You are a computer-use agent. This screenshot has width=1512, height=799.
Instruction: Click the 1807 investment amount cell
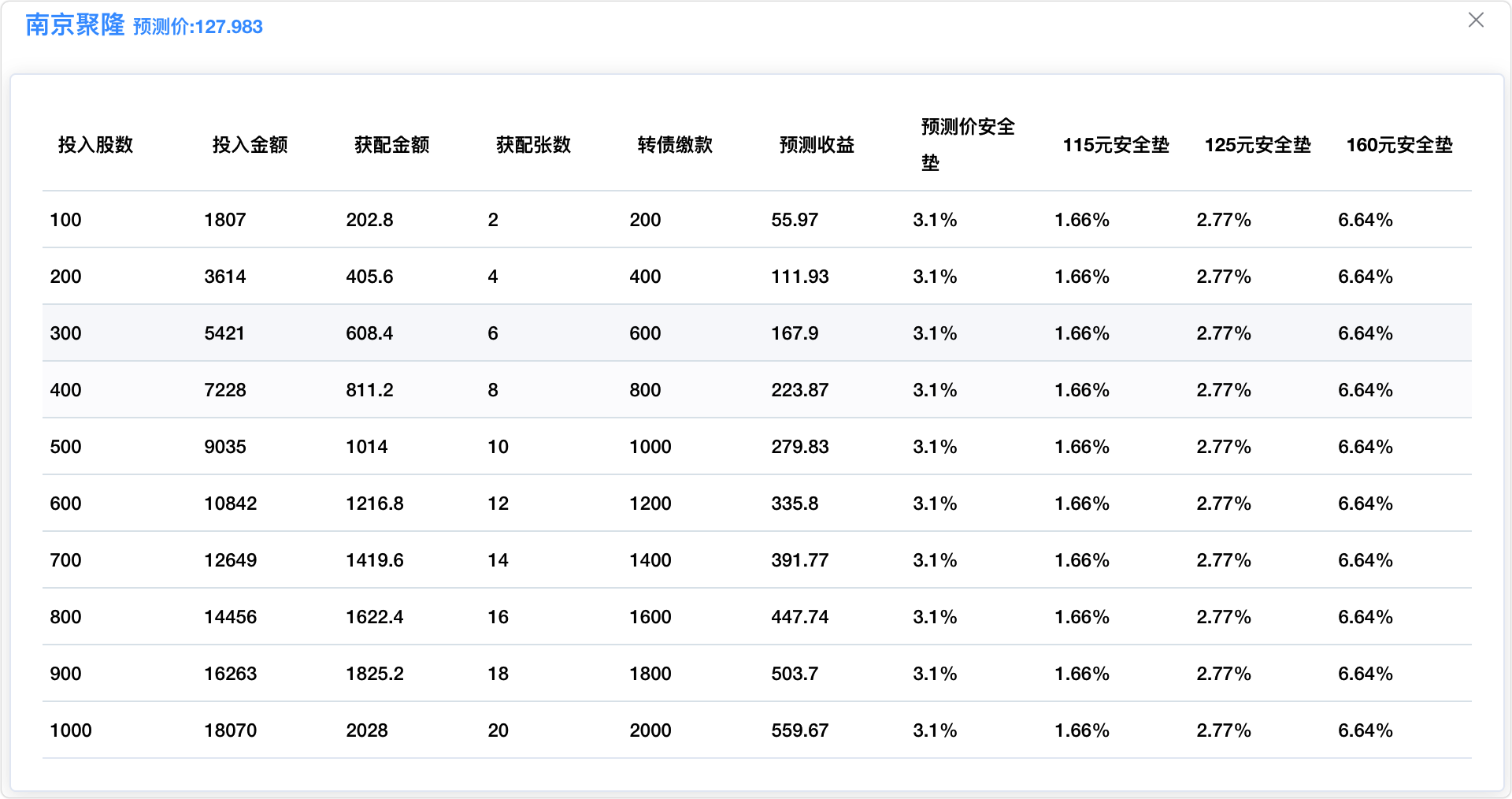point(225,220)
